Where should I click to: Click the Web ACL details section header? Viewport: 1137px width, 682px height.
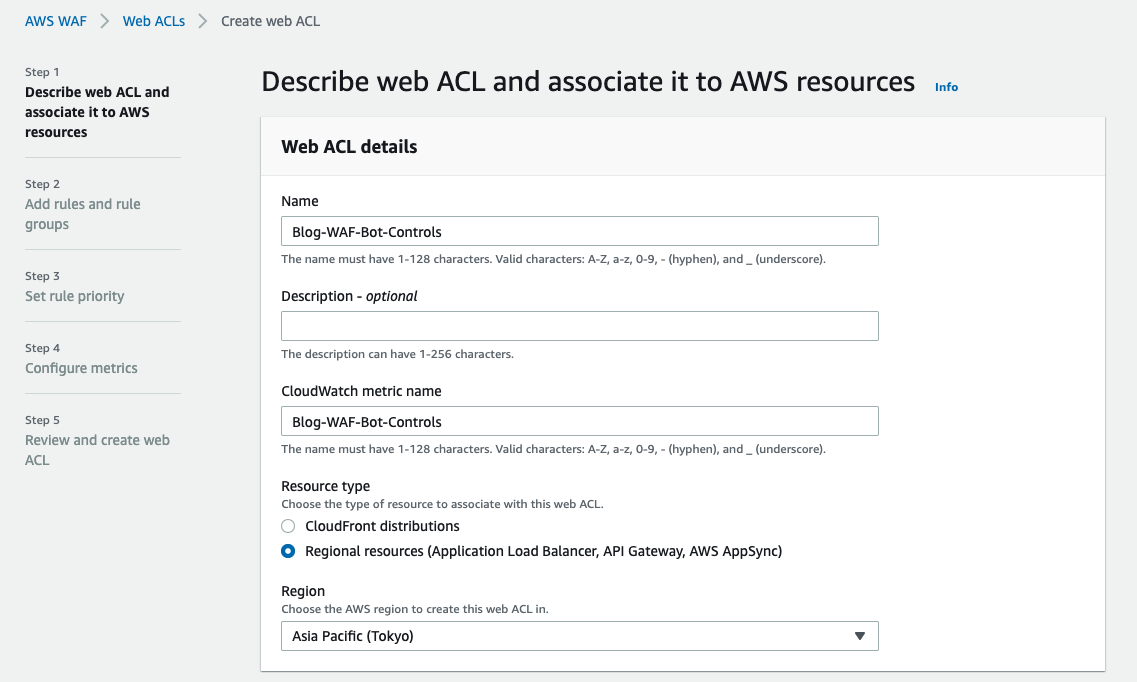[x=347, y=146]
